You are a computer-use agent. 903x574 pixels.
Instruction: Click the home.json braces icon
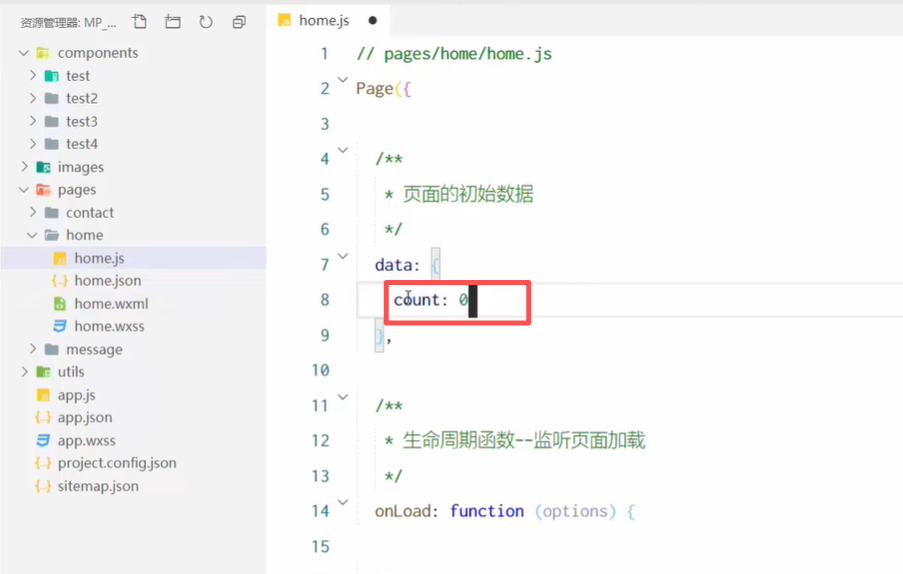pyautogui.click(x=60, y=281)
